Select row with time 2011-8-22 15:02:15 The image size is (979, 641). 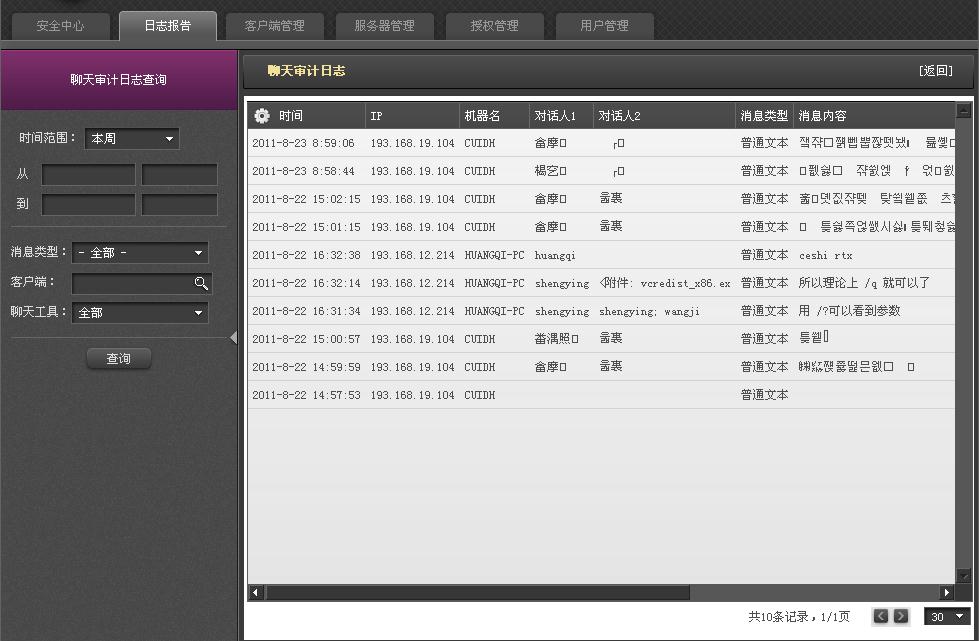point(601,199)
